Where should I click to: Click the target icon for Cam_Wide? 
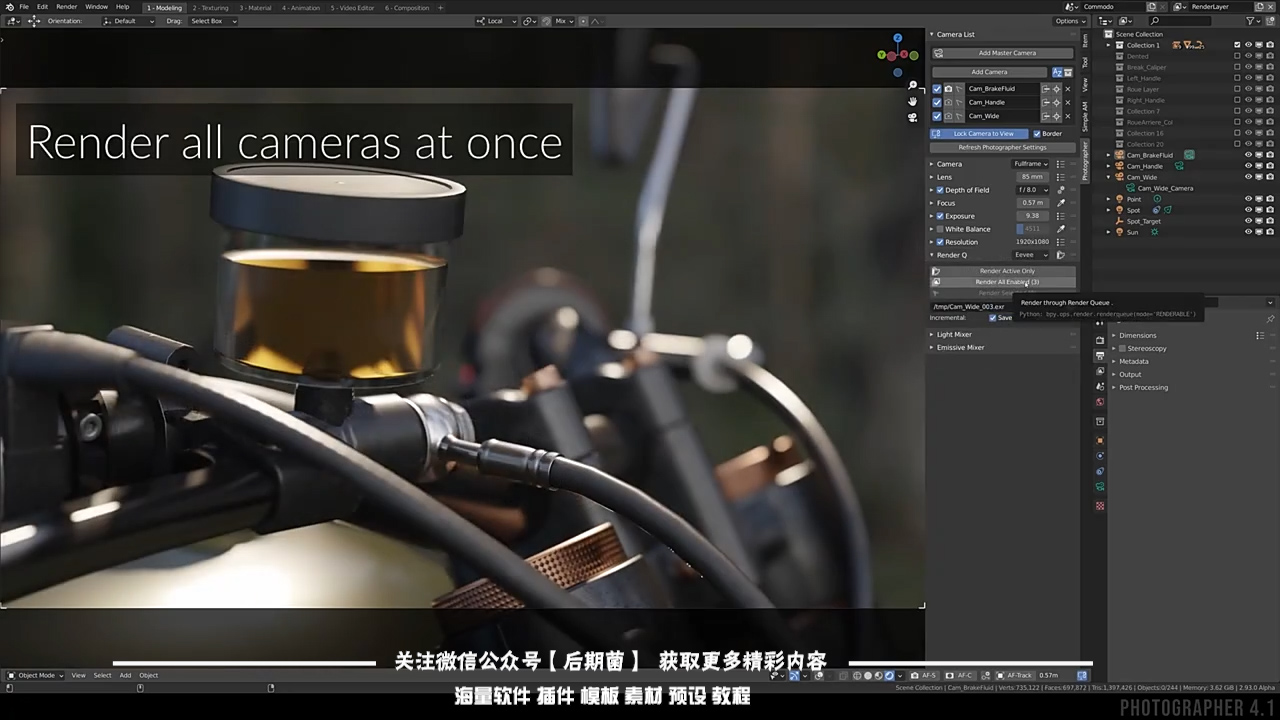(1057, 116)
